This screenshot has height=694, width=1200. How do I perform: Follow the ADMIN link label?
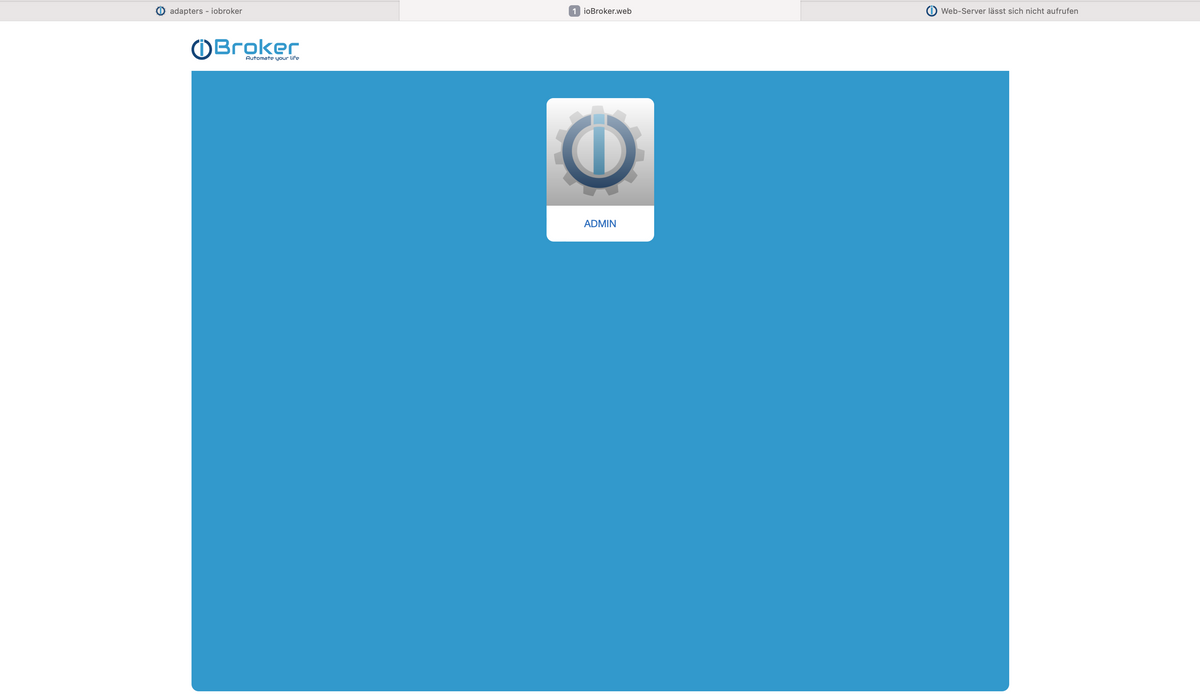point(600,224)
